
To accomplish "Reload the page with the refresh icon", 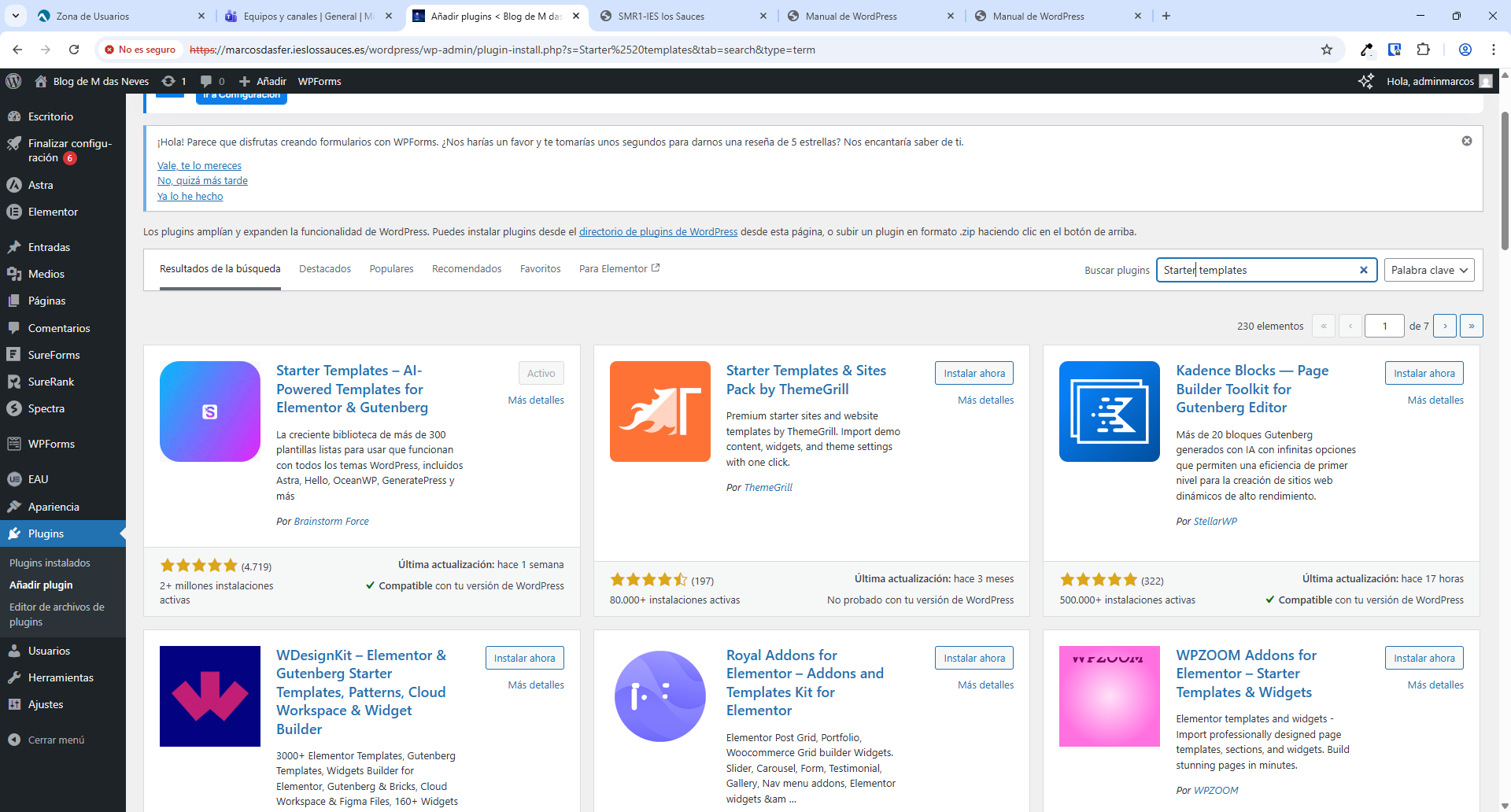I will (74, 50).
